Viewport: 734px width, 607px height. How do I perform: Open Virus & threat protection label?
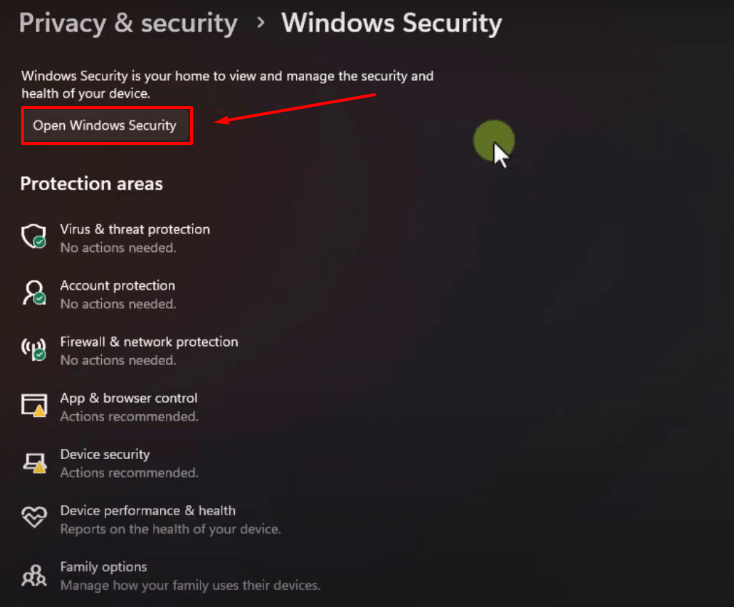click(135, 229)
